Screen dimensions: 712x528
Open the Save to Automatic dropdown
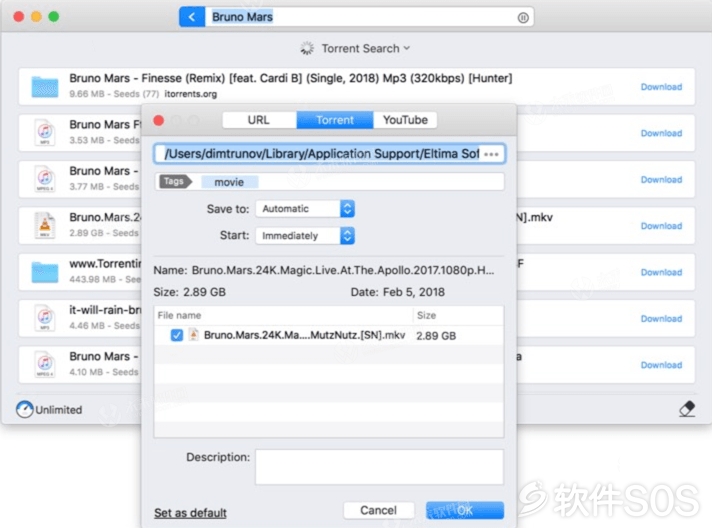(305, 209)
